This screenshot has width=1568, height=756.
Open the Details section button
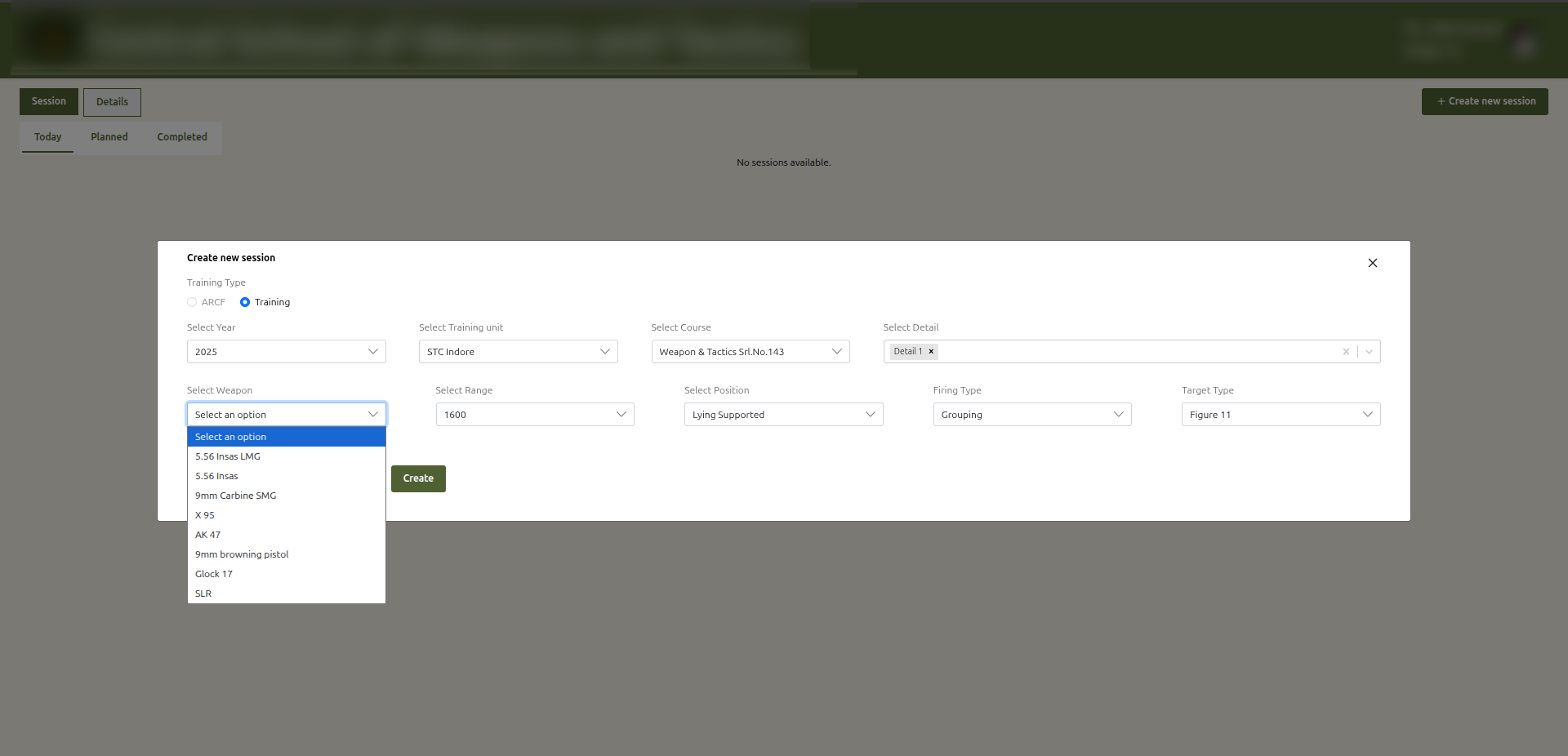point(112,102)
